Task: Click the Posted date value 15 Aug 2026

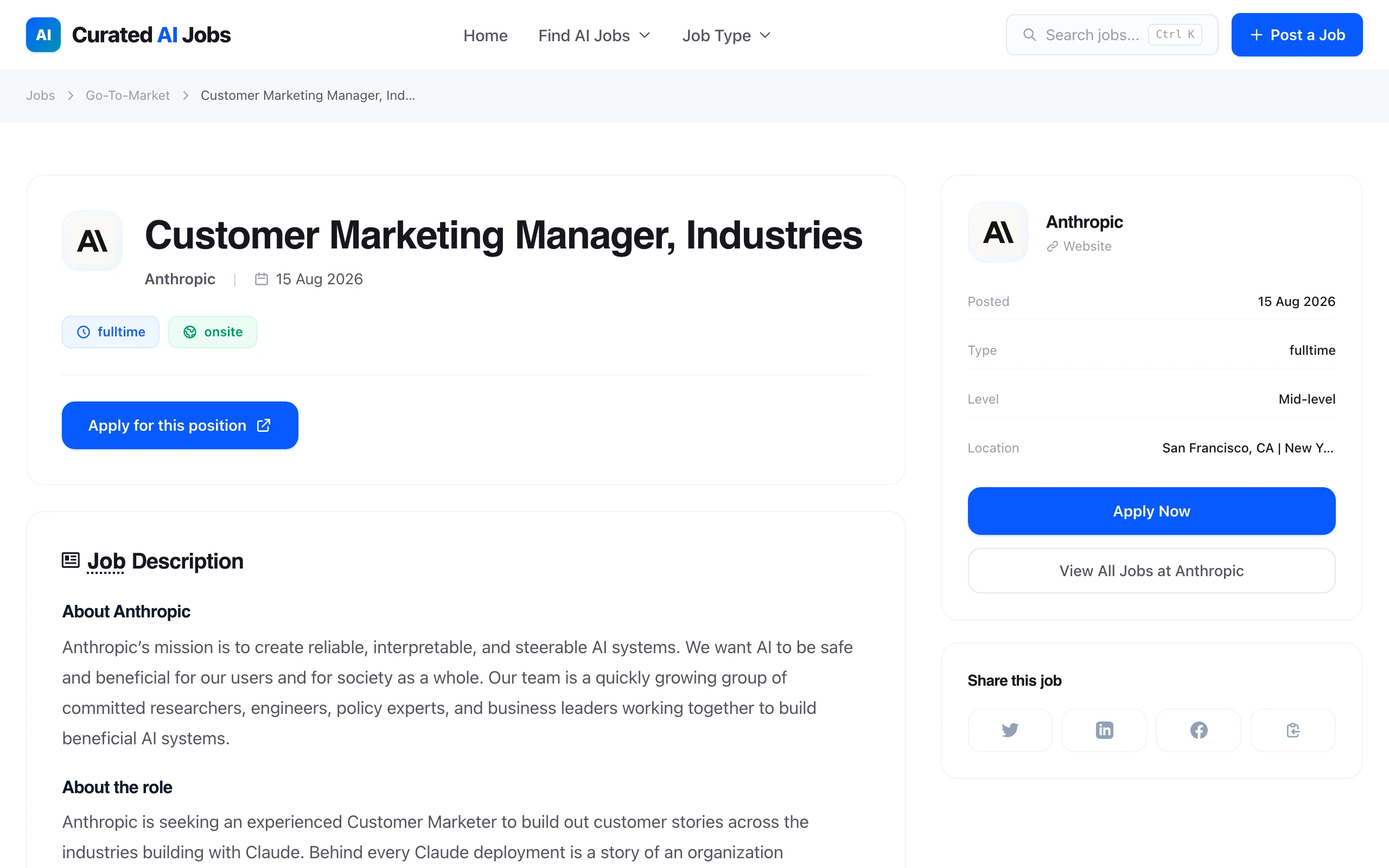Action: tap(1296, 302)
